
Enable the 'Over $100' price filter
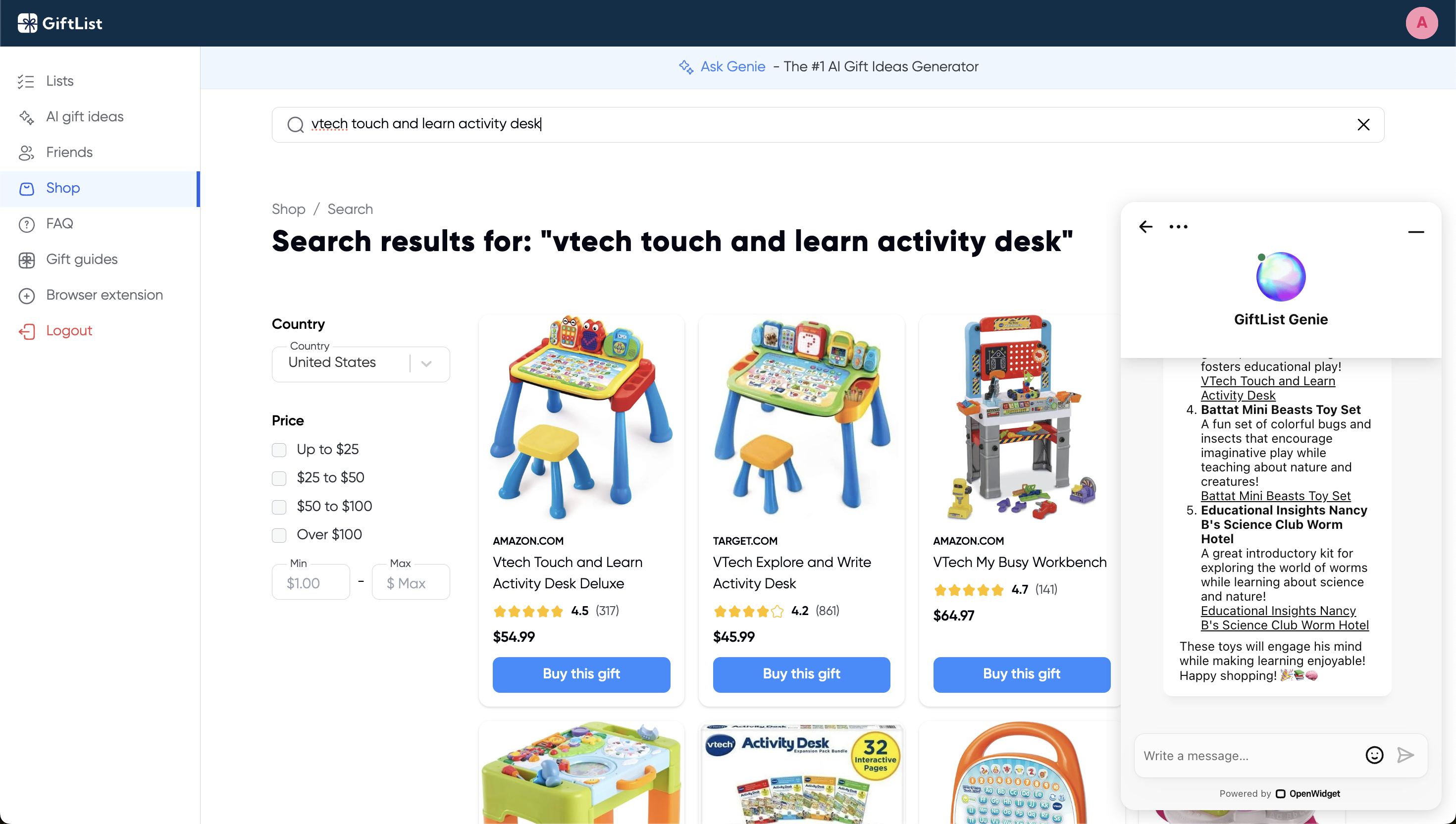click(x=279, y=535)
